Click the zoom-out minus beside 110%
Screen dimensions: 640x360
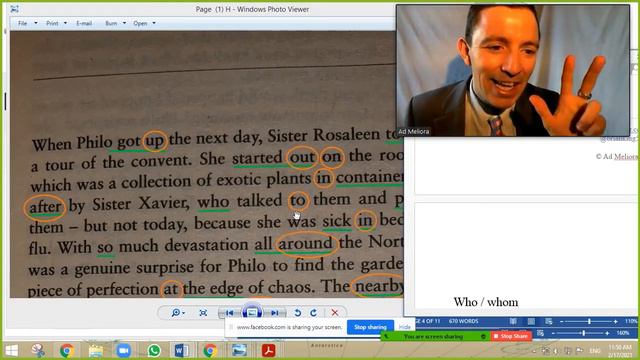pyautogui.click(x=562, y=322)
